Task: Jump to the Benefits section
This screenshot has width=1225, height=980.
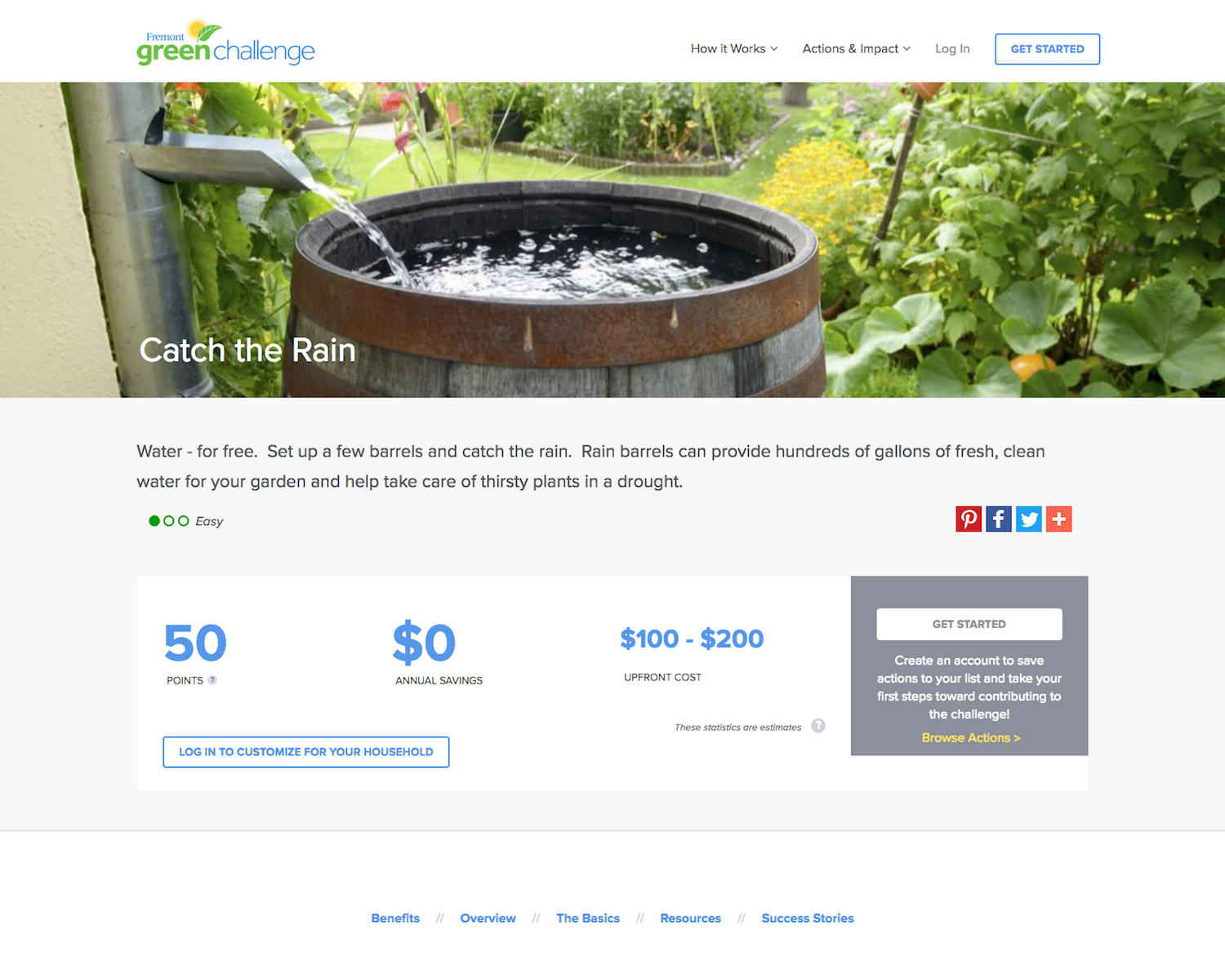Action: coord(395,918)
